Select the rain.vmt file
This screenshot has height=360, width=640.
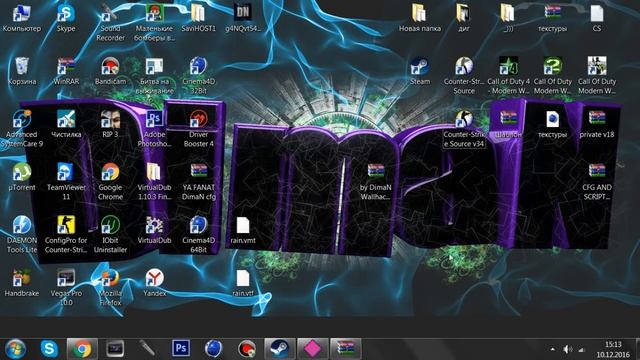click(x=243, y=231)
